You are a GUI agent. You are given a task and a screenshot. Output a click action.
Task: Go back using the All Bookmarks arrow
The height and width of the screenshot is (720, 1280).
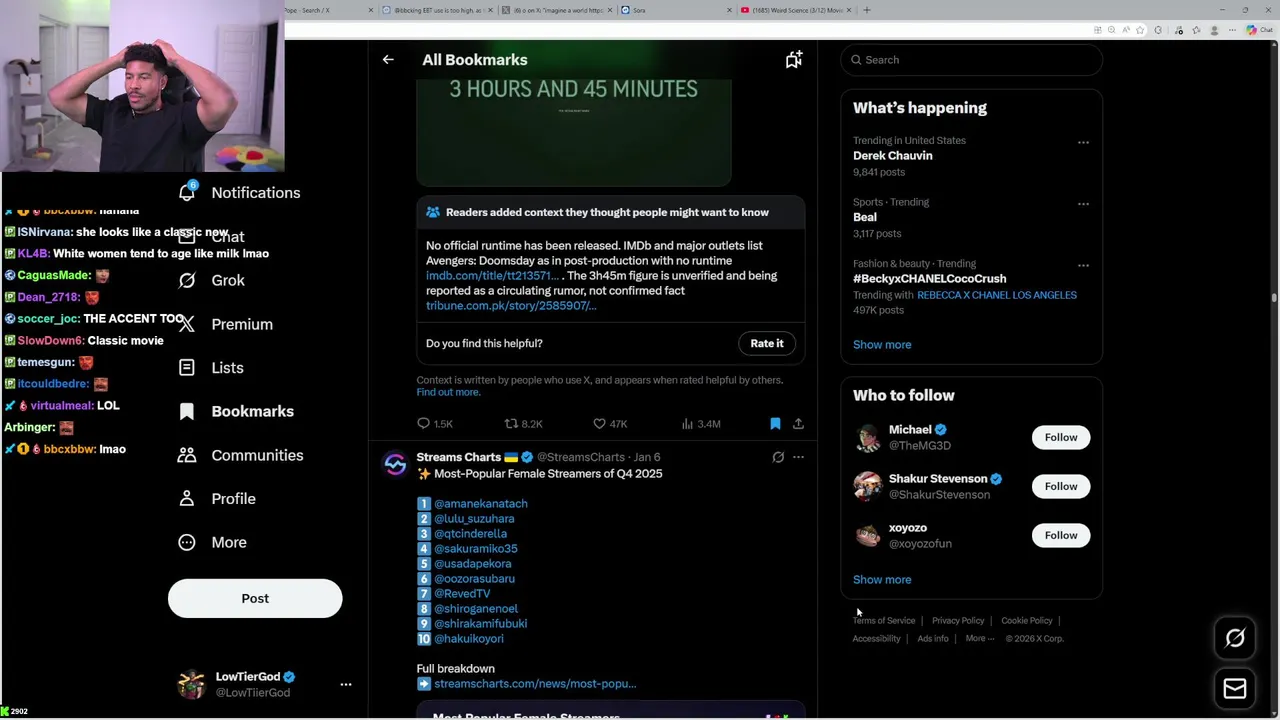[388, 60]
